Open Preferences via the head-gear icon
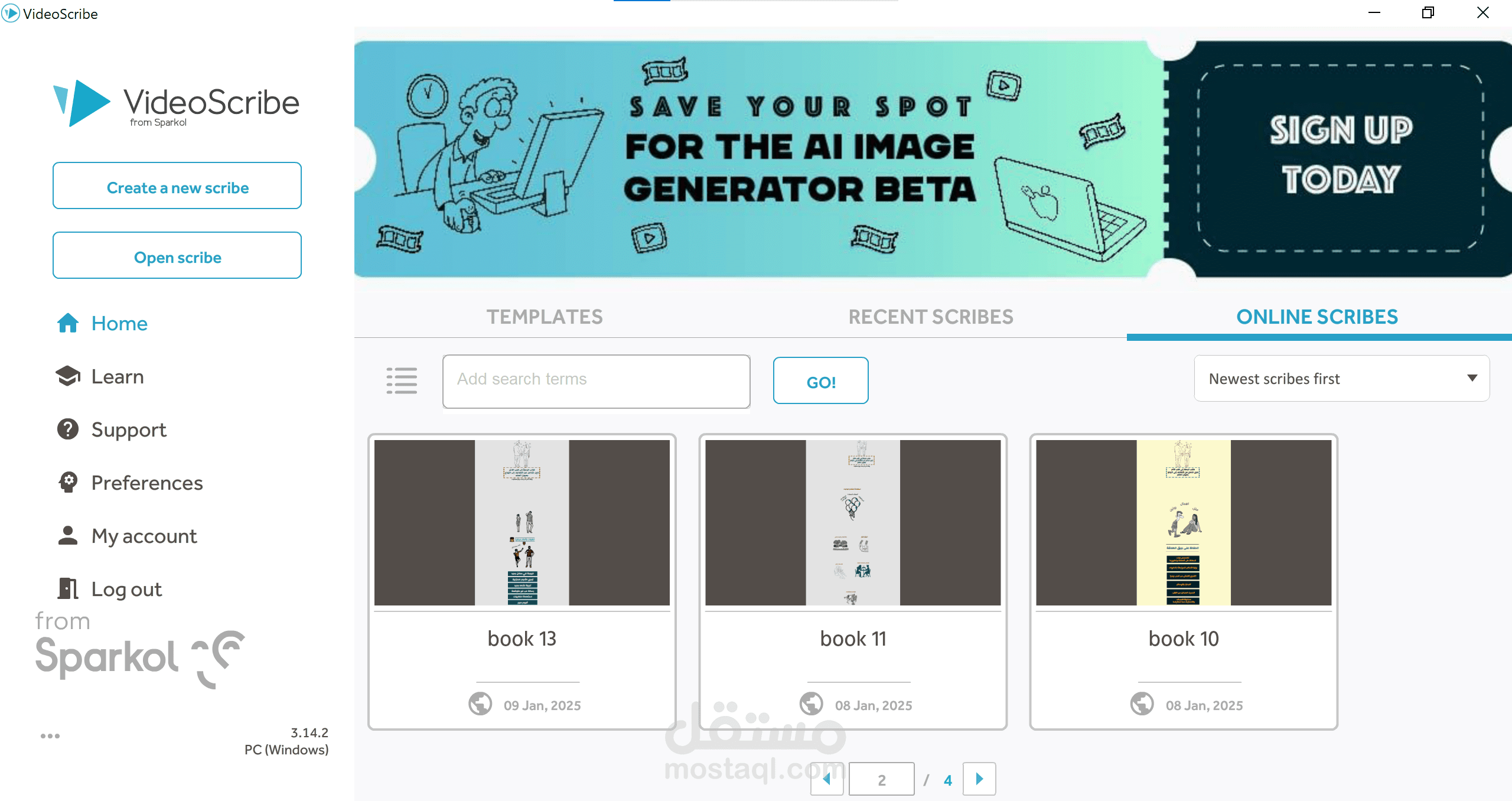1512x801 pixels. pyautogui.click(x=68, y=483)
